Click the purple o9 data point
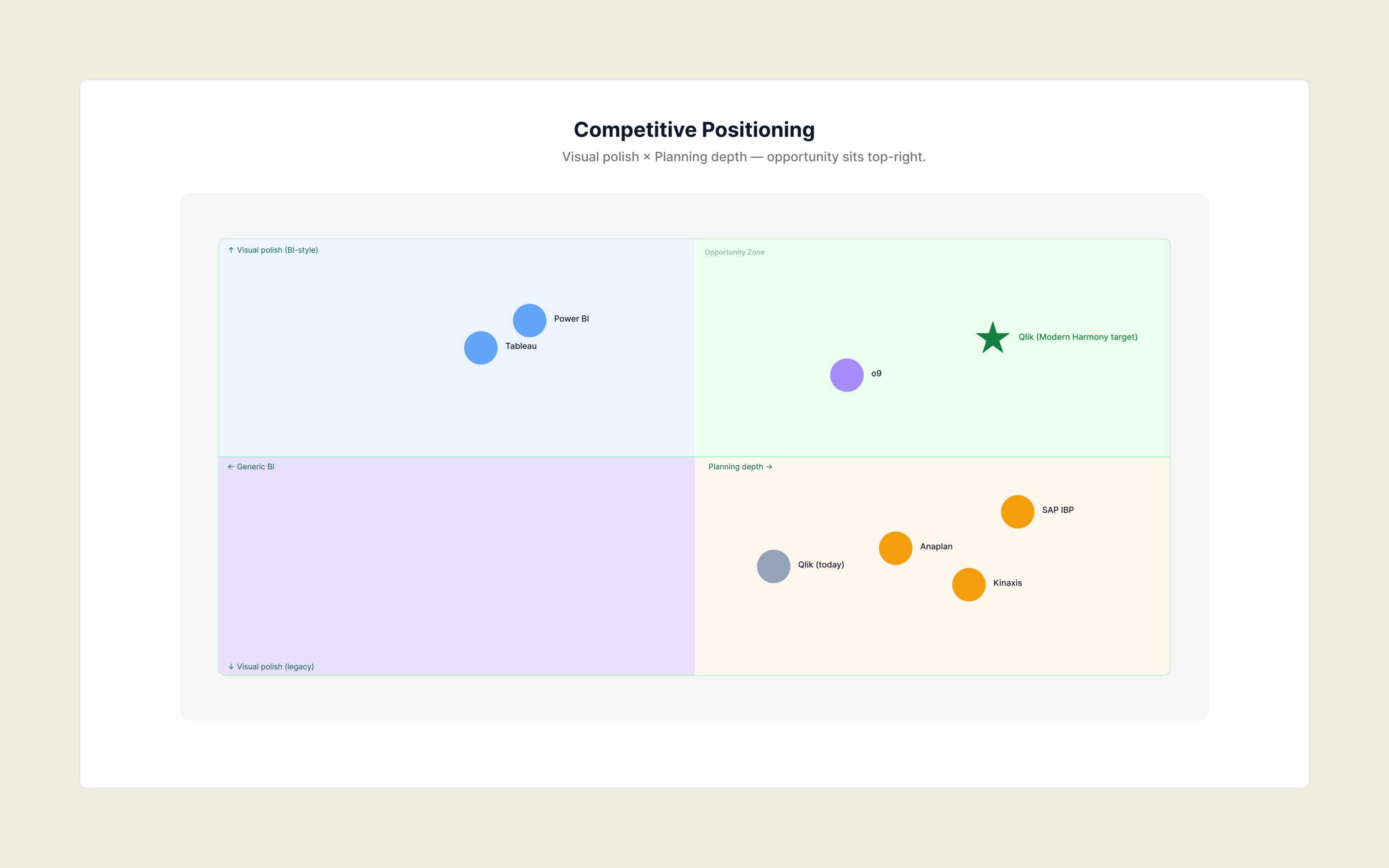Viewport: 1389px width, 868px height. point(847,375)
